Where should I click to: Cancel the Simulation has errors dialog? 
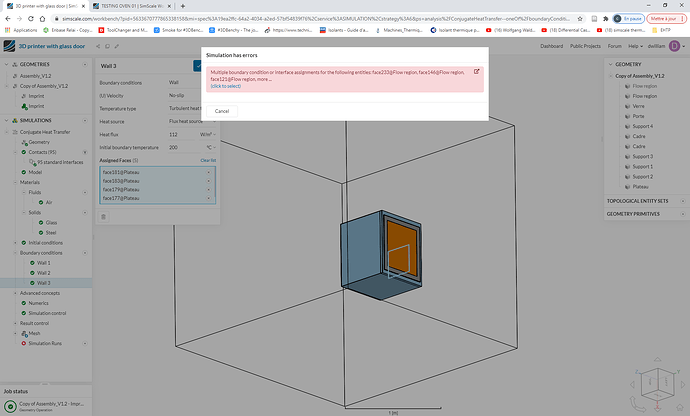tap(222, 111)
